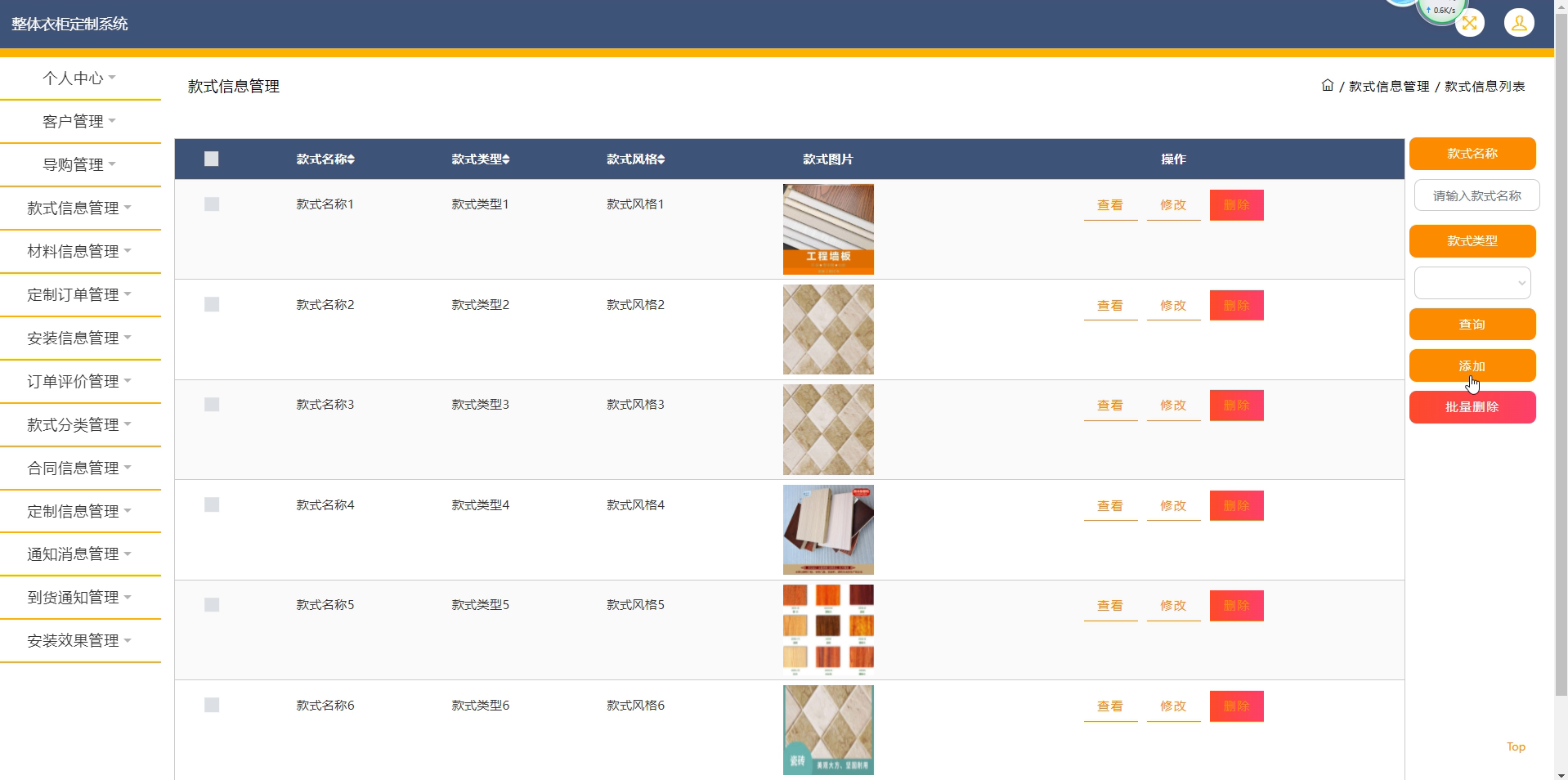
Task: Click the fullscreen expand icon in header
Action: click(x=1470, y=23)
